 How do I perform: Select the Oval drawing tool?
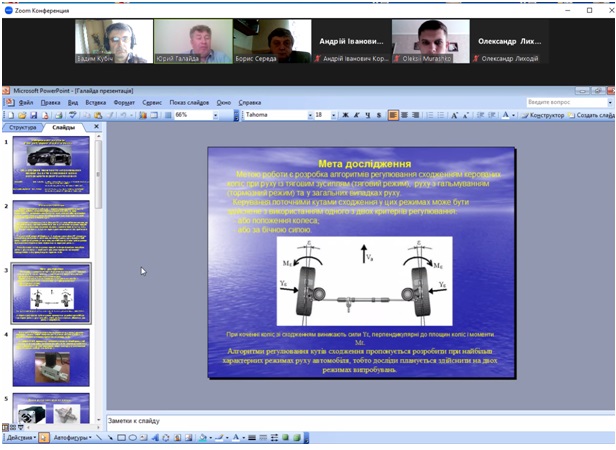[x=131, y=438]
